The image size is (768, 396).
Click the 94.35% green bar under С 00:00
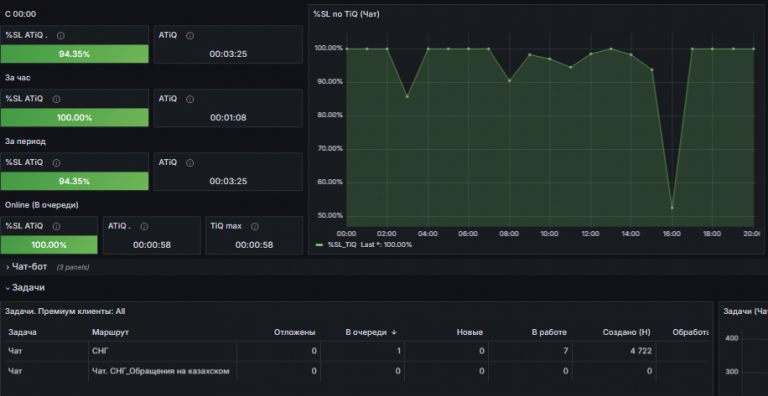click(x=74, y=54)
